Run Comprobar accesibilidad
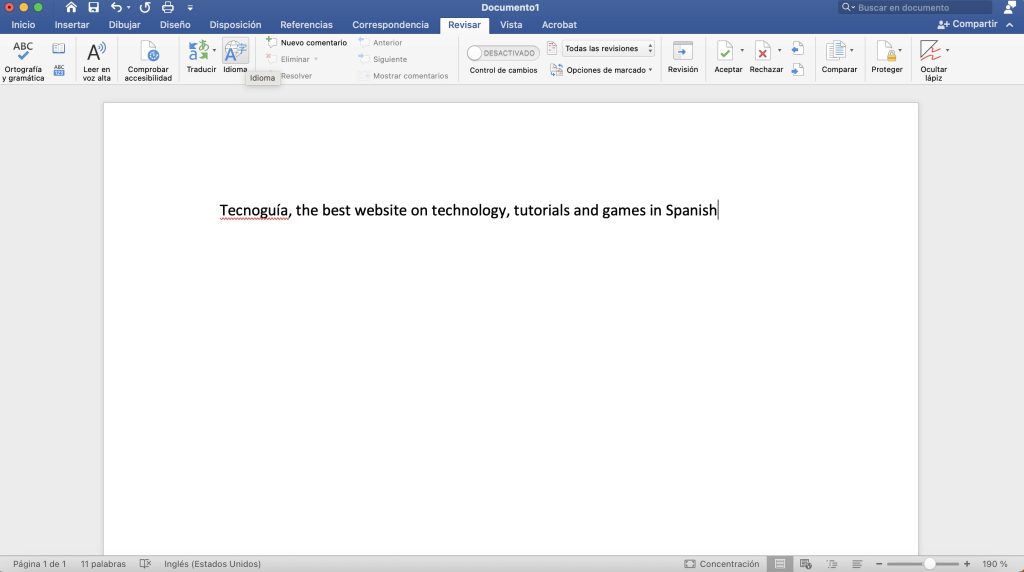 point(148,61)
